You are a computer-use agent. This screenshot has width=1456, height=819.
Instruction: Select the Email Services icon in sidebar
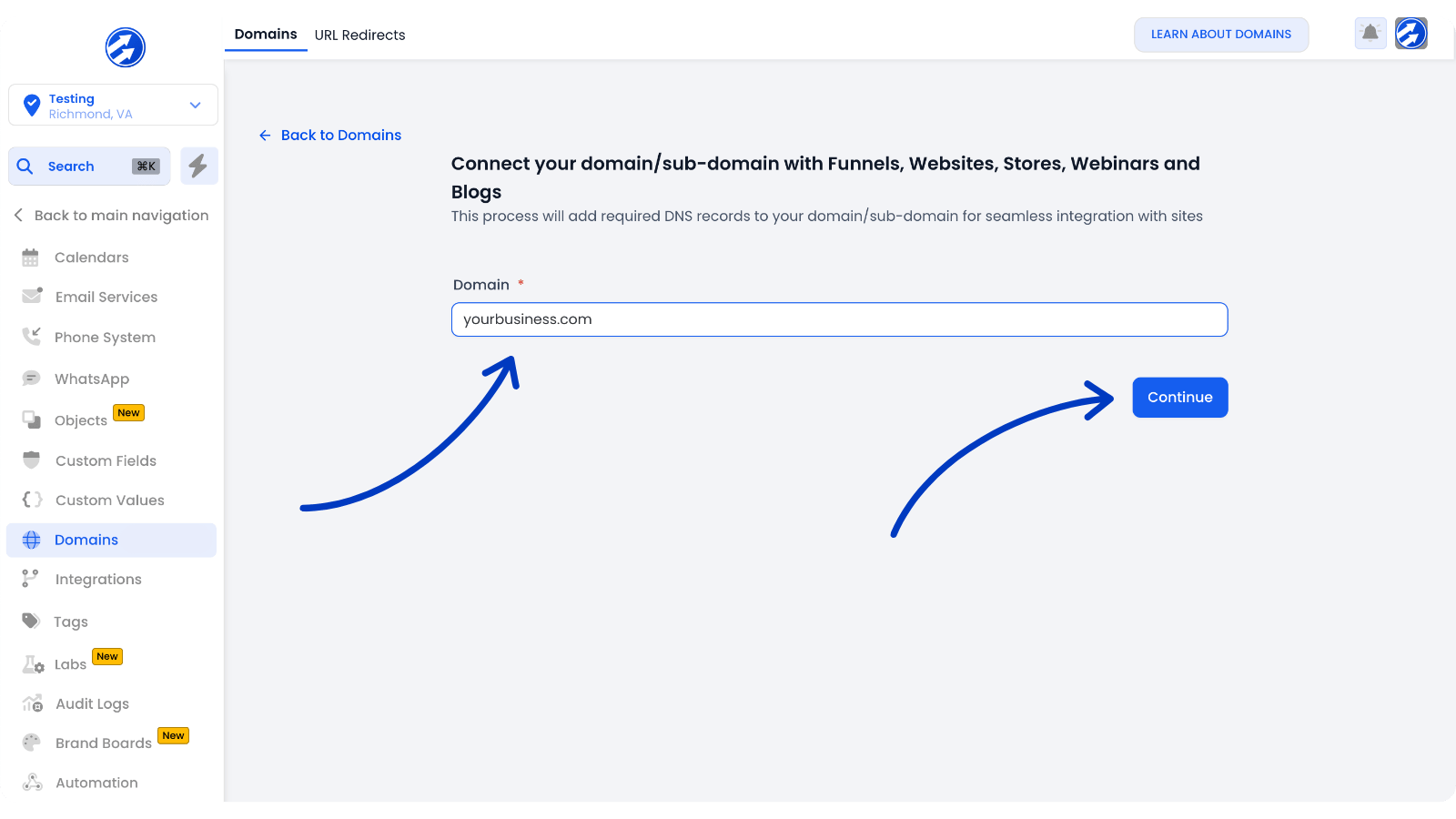point(31,296)
